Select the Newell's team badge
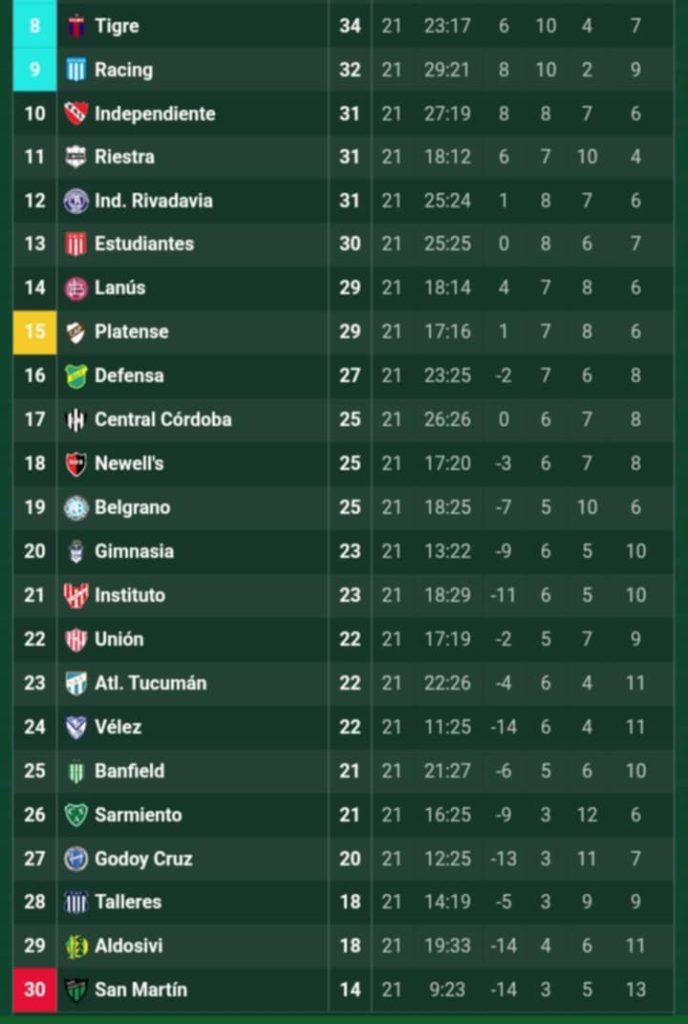688x1024 pixels. [x=76, y=464]
